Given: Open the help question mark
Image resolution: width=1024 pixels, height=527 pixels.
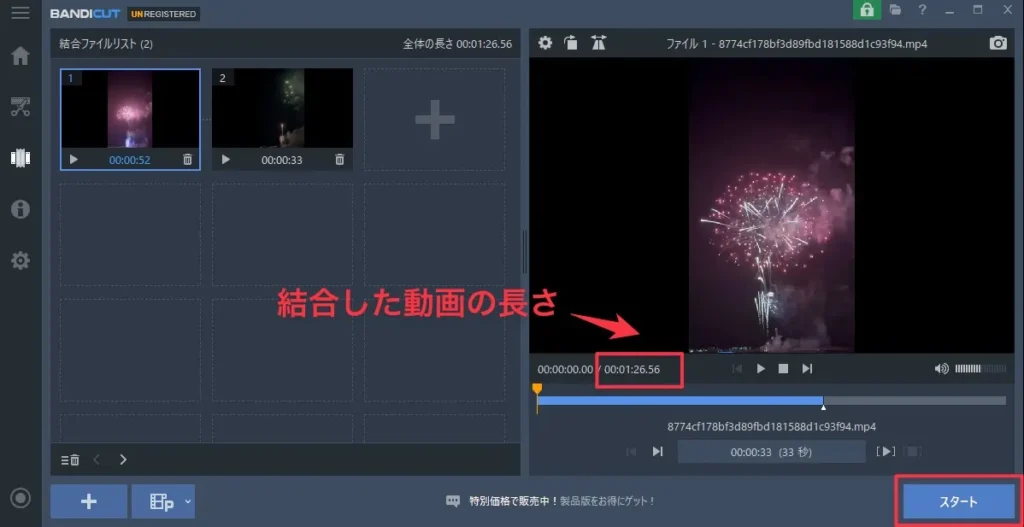Looking at the screenshot, I should pos(922,9).
